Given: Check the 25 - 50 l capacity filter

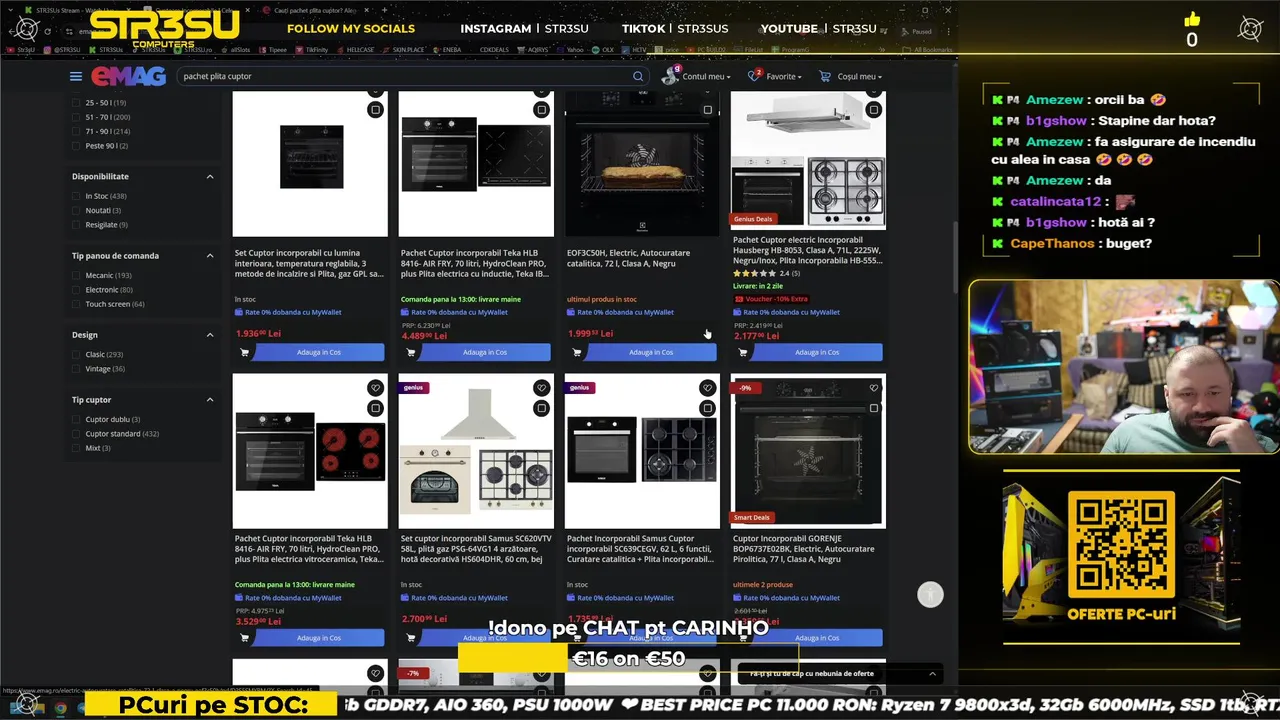Looking at the screenshot, I should [x=77, y=103].
